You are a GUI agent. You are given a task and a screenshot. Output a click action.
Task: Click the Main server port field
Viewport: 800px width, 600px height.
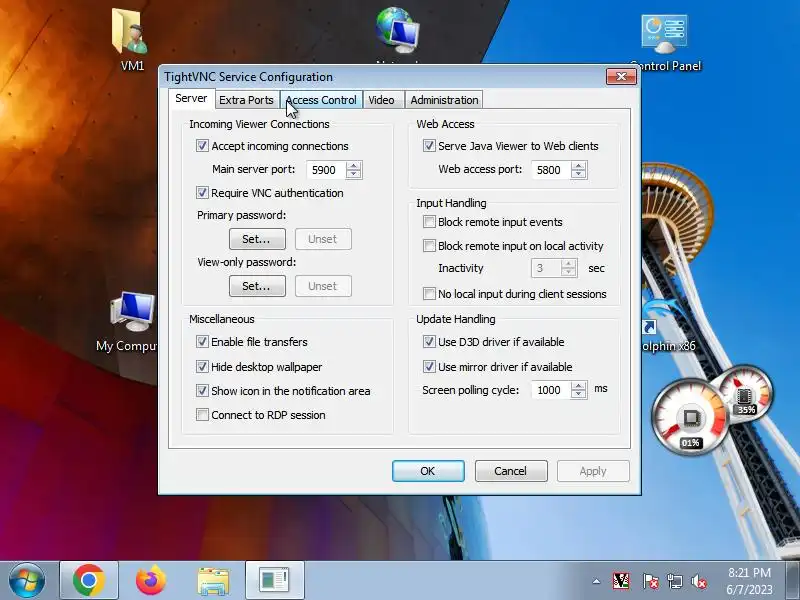coord(327,170)
